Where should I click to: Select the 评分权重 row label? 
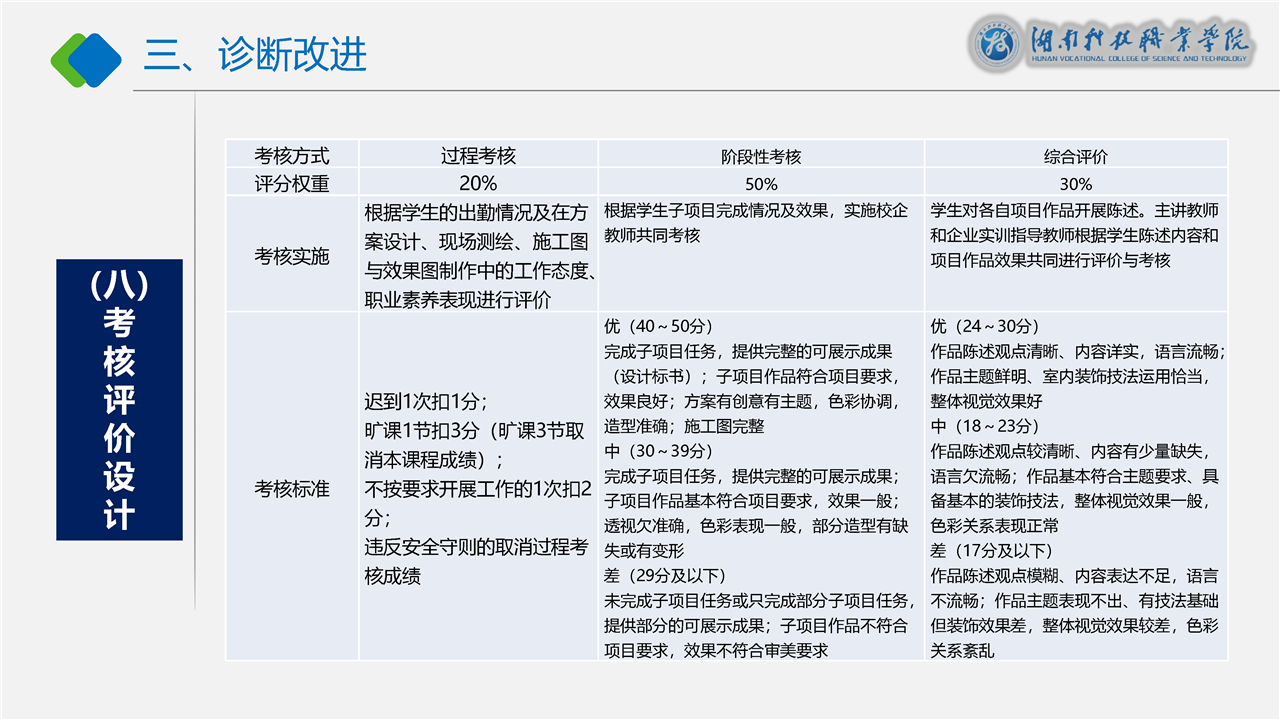pos(292,184)
